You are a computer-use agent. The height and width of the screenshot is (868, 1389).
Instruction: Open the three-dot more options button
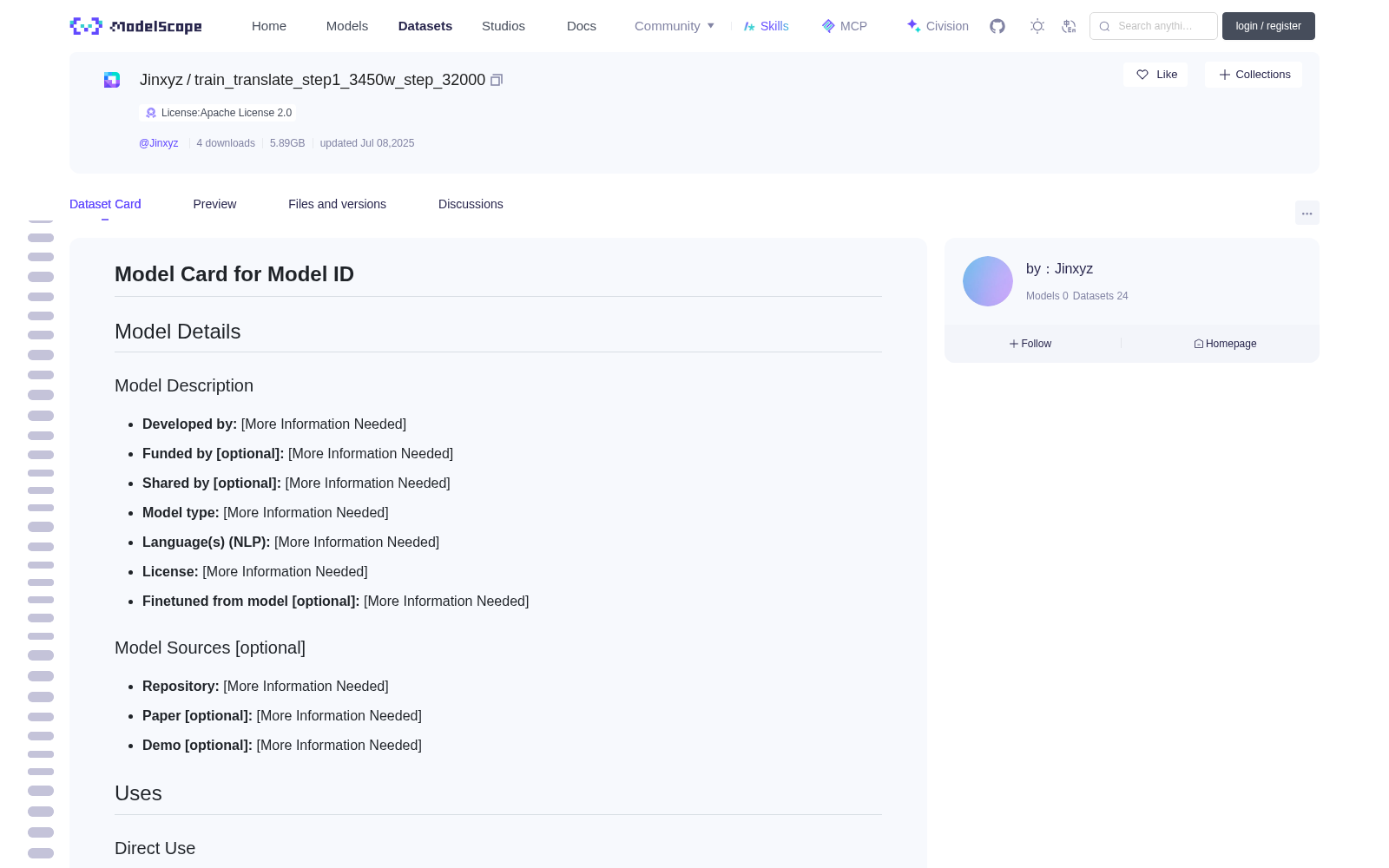pyautogui.click(x=1307, y=213)
